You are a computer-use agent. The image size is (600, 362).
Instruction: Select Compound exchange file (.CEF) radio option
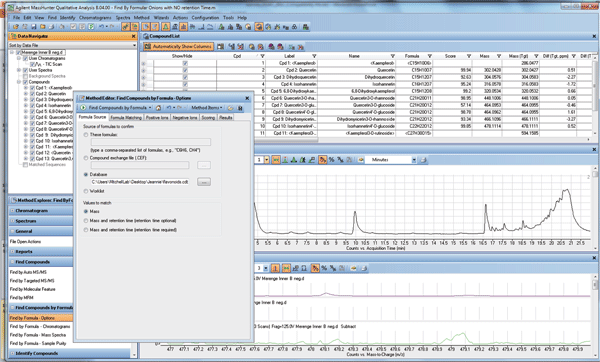[86, 158]
